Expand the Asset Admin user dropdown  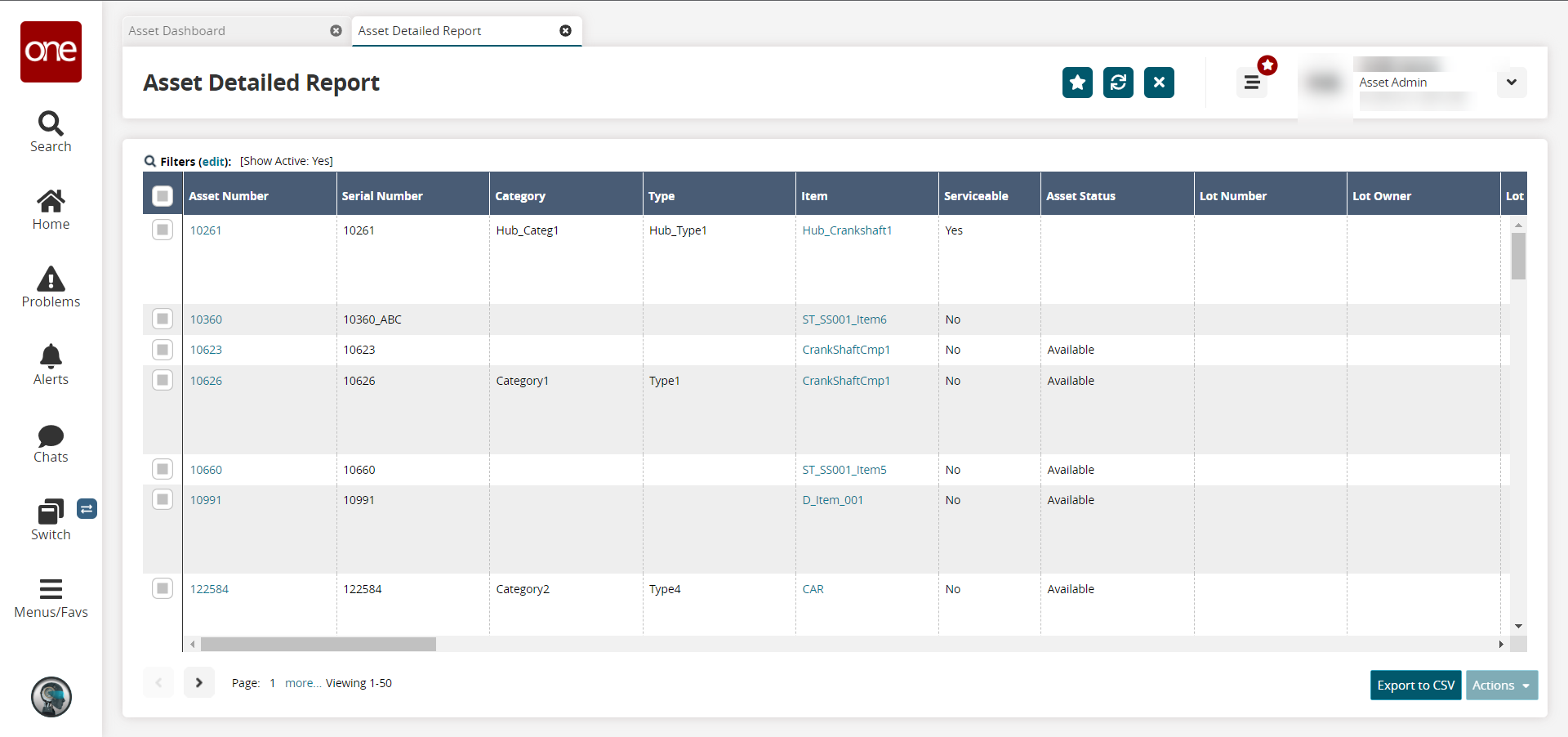(x=1511, y=83)
